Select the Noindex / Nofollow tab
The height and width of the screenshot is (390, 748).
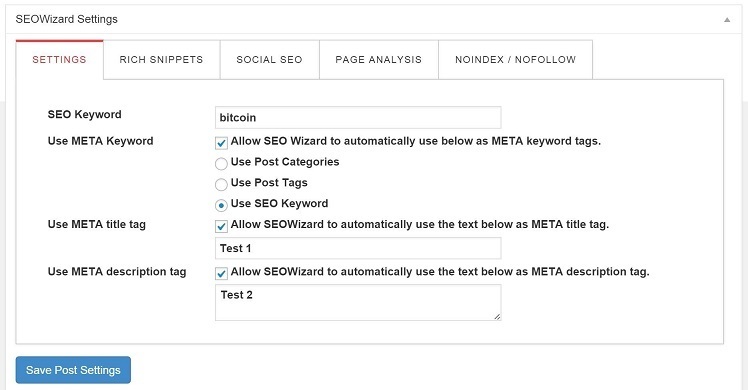click(x=515, y=60)
